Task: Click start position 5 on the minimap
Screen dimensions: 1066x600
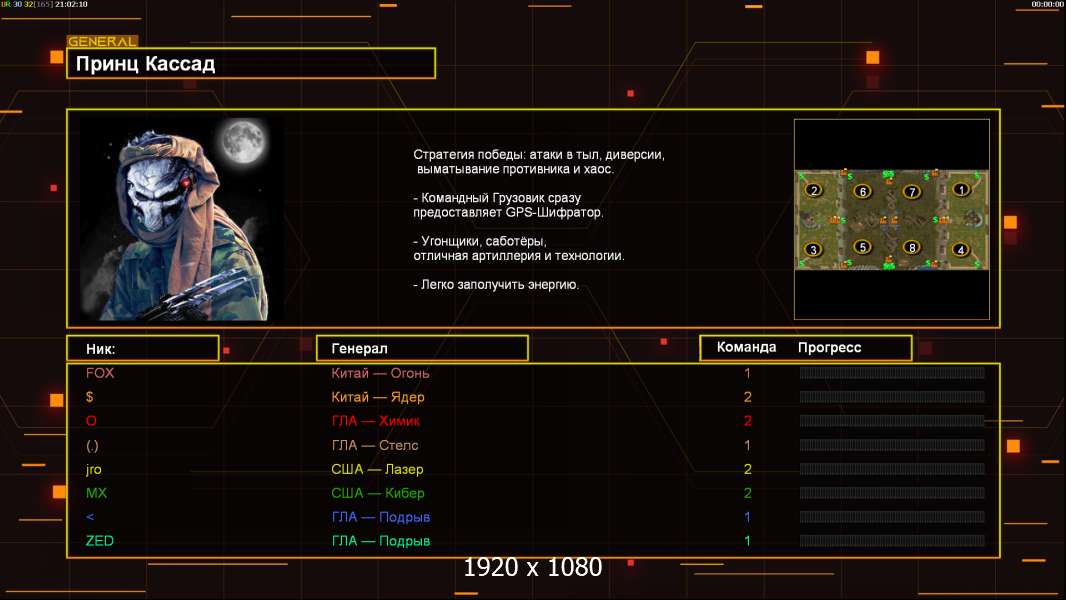Action: (862, 247)
